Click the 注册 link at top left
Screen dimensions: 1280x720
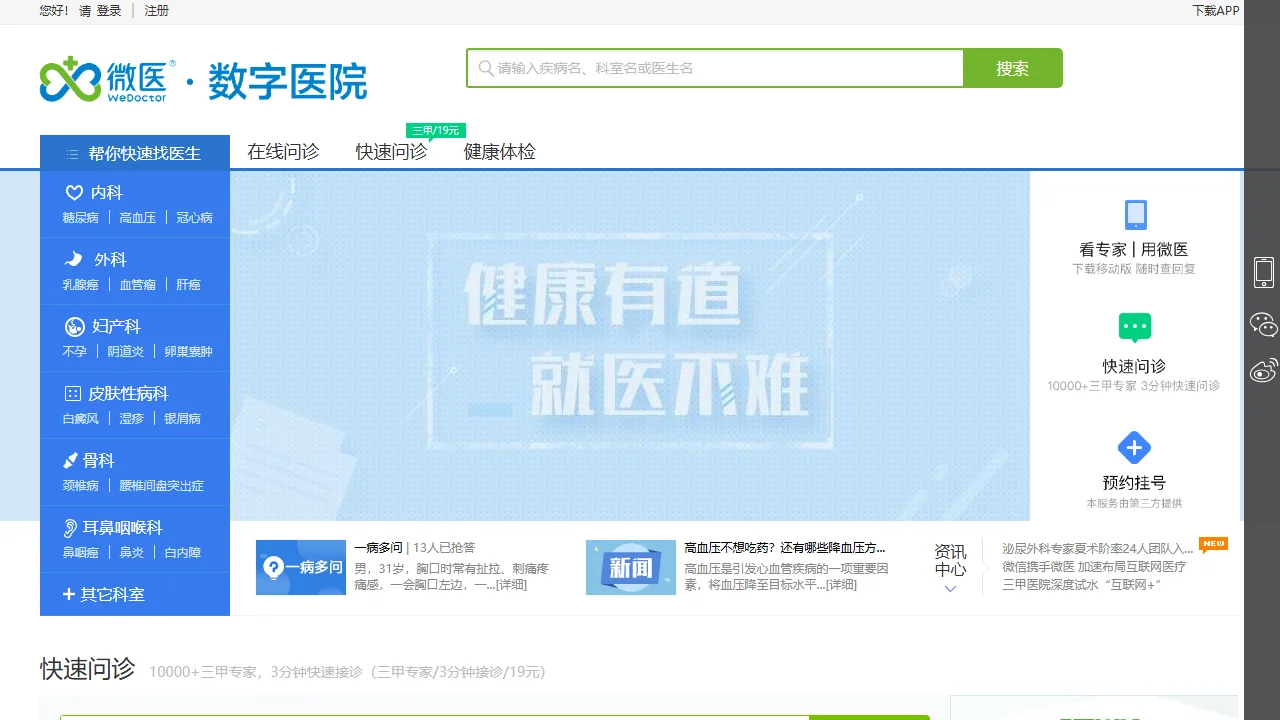[157, 11]
